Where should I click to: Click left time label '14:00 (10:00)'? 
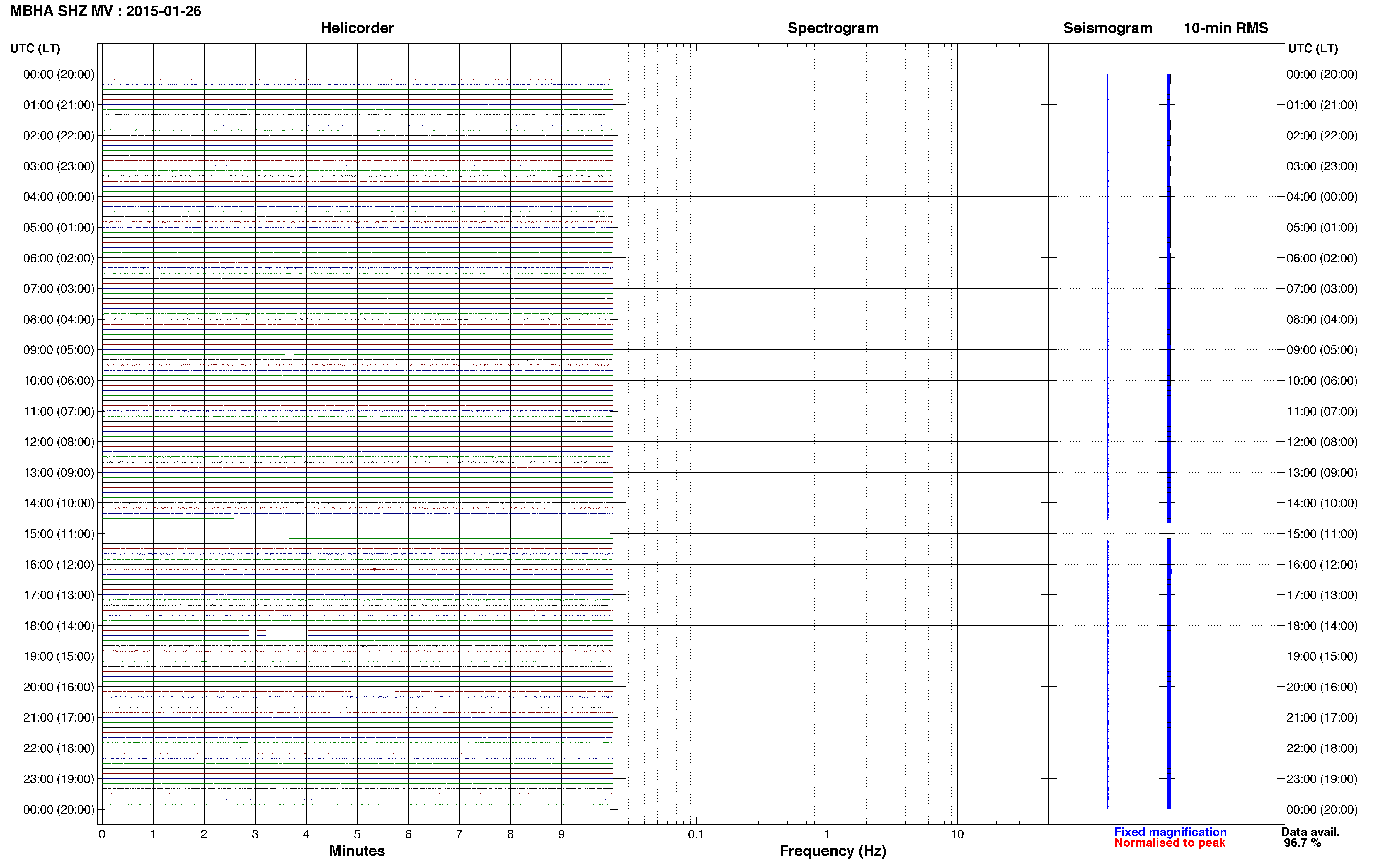pos(59,503)
